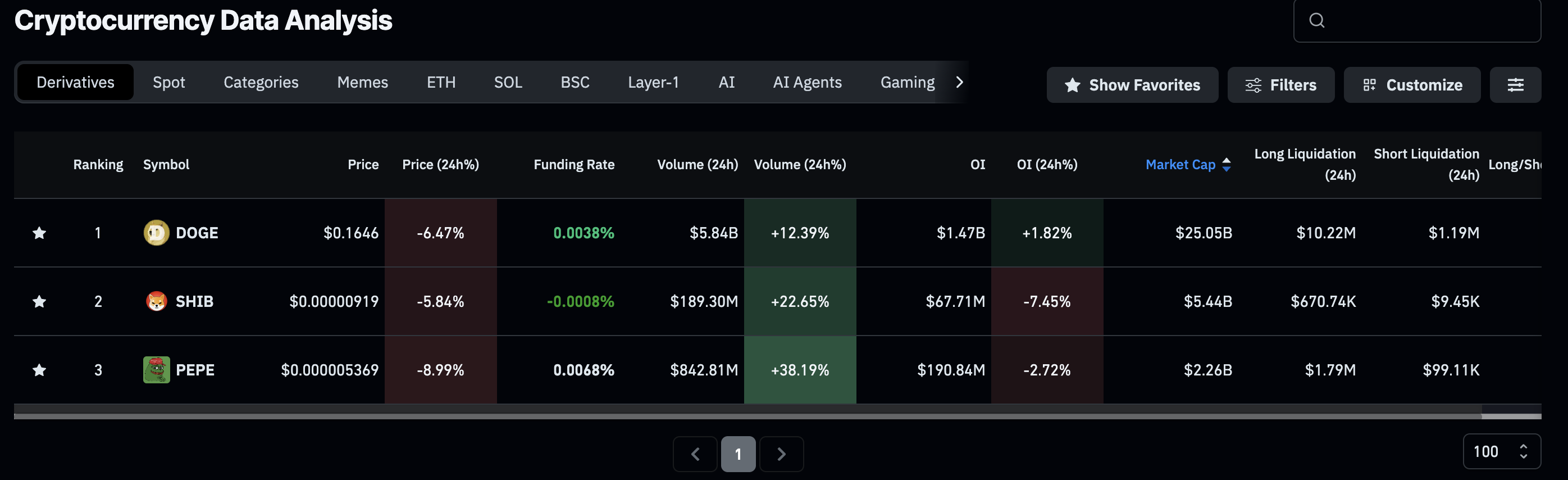Open the 100 rows-per-page dropdown

(x=1501, y=451)
